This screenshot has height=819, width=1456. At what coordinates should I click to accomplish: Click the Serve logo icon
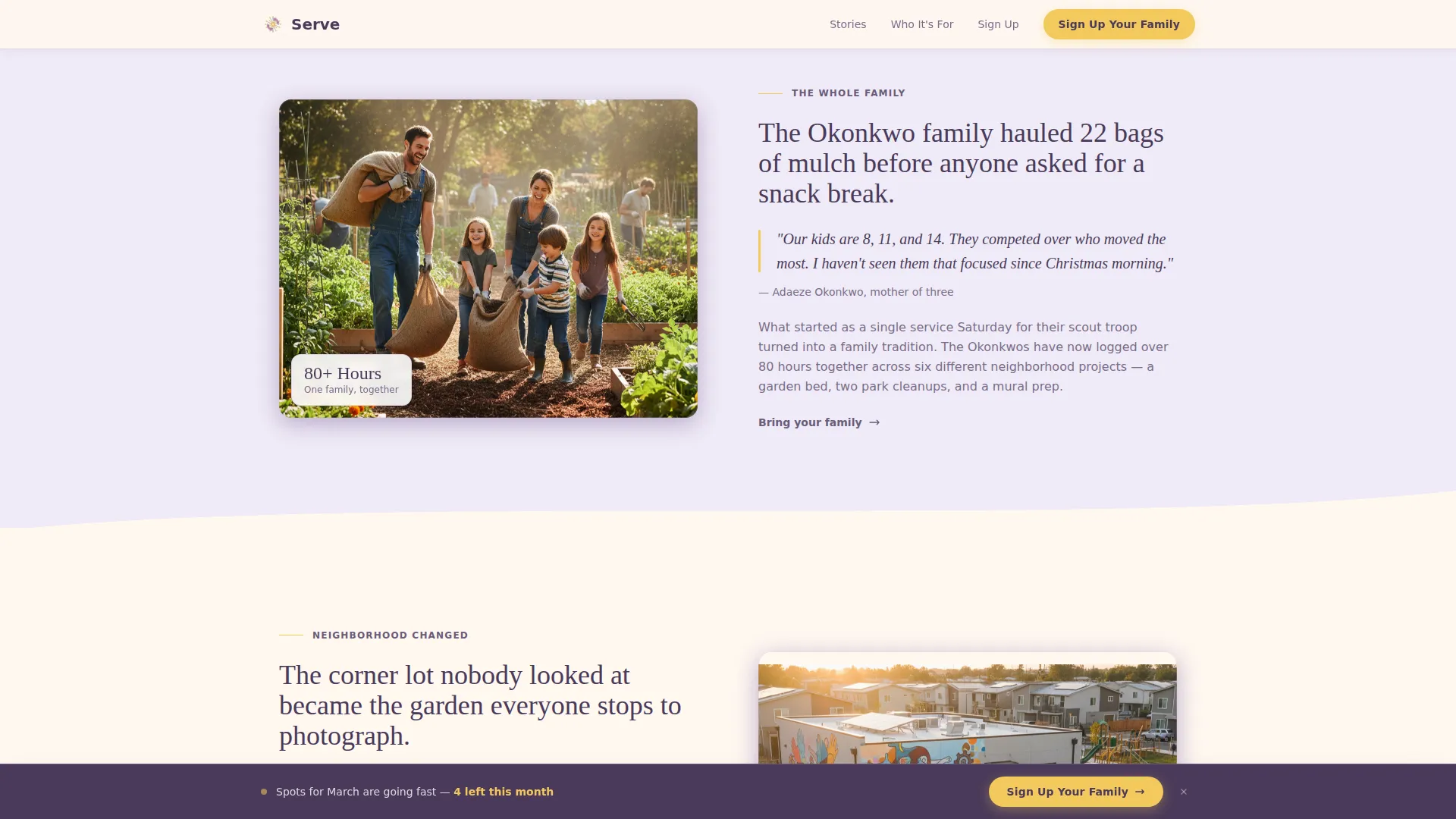tap(273, 24)
